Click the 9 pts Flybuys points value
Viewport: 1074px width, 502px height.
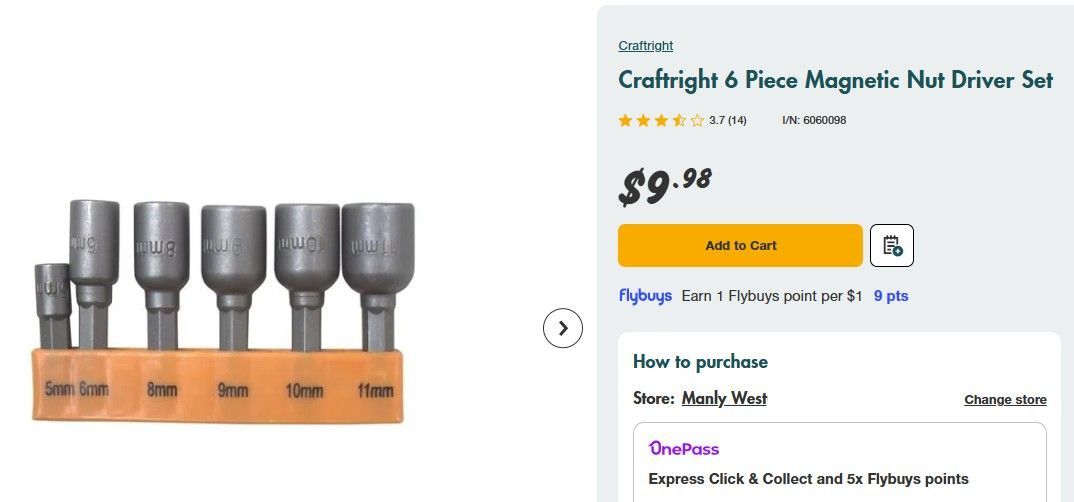(x=891, y=296)
